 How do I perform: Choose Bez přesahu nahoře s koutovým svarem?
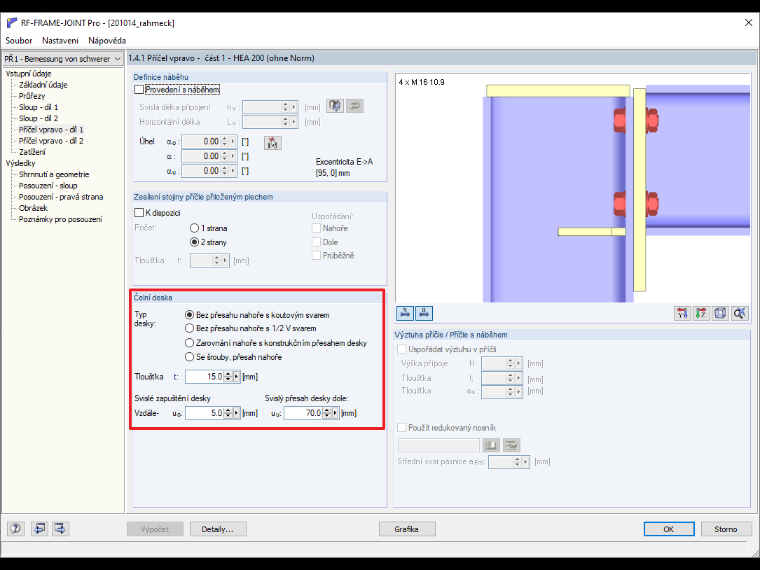tap(190, 315)
